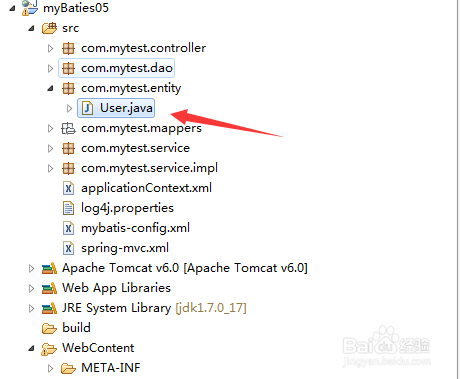The width and height of the screenshot is (460, 379).
Task: Select the com.mytest.entity label
Action: (x=131, y=89)
